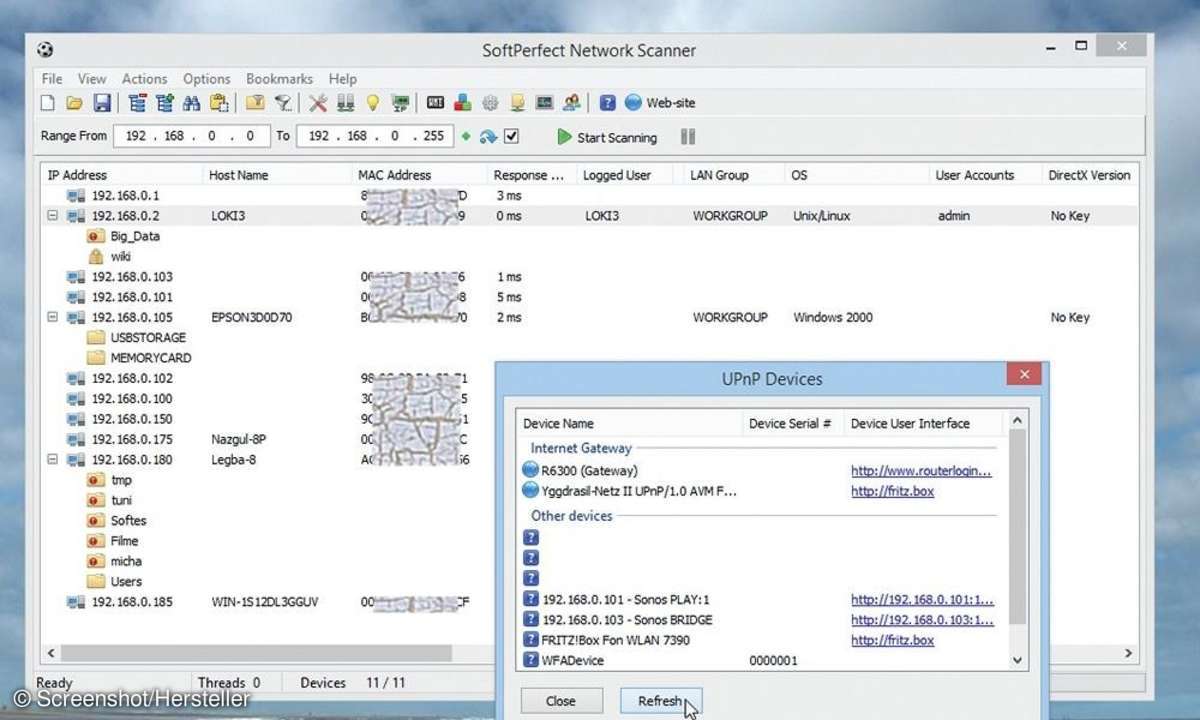Open options via wrench-screwdriver icon
1200x720 pixels.
(x=318, y=103)
